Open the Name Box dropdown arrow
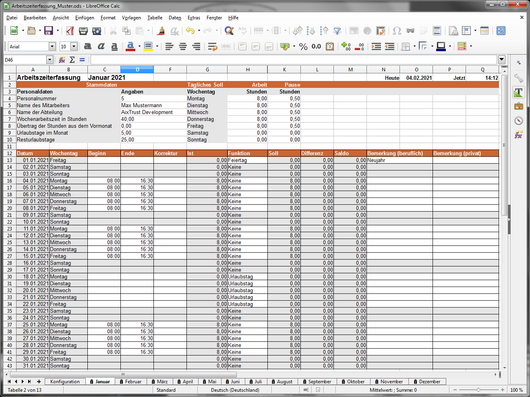This screenshot has width=530, height=397. (50, 60)
